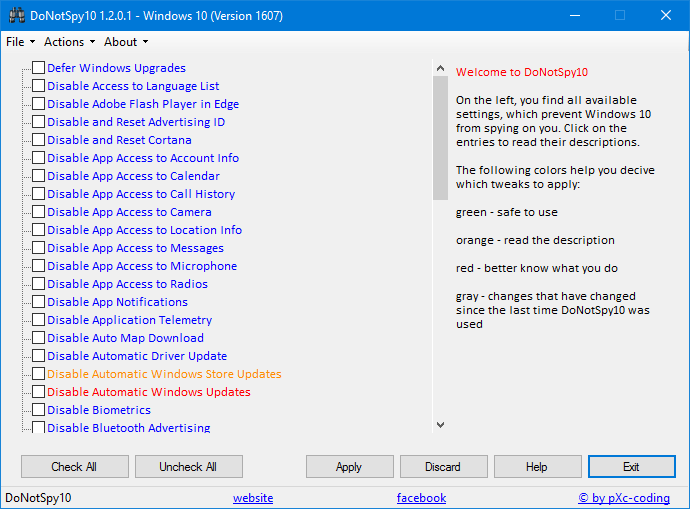Viewport: 690px width, 509px height.
Task: Close the DoNotSpy10 window
Action: coord(666,15)
